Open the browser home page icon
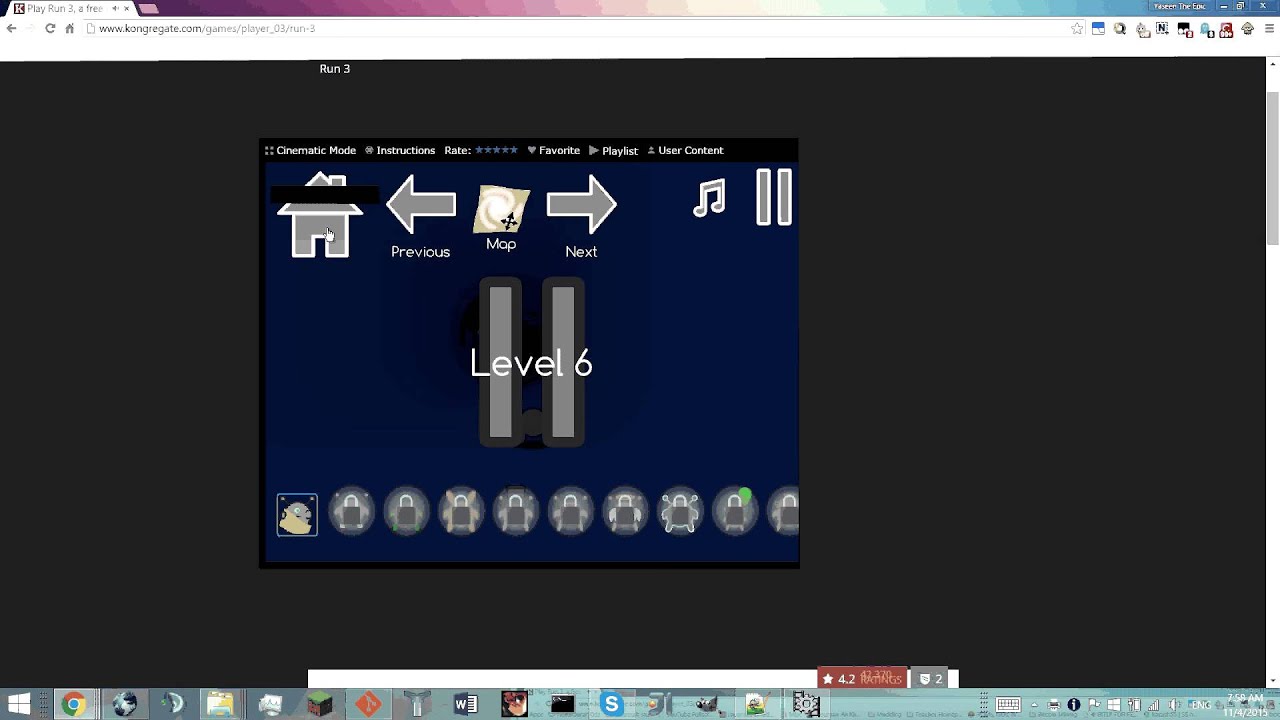The height and width of the screenshot is (720, 1280). tap(70, 29)
